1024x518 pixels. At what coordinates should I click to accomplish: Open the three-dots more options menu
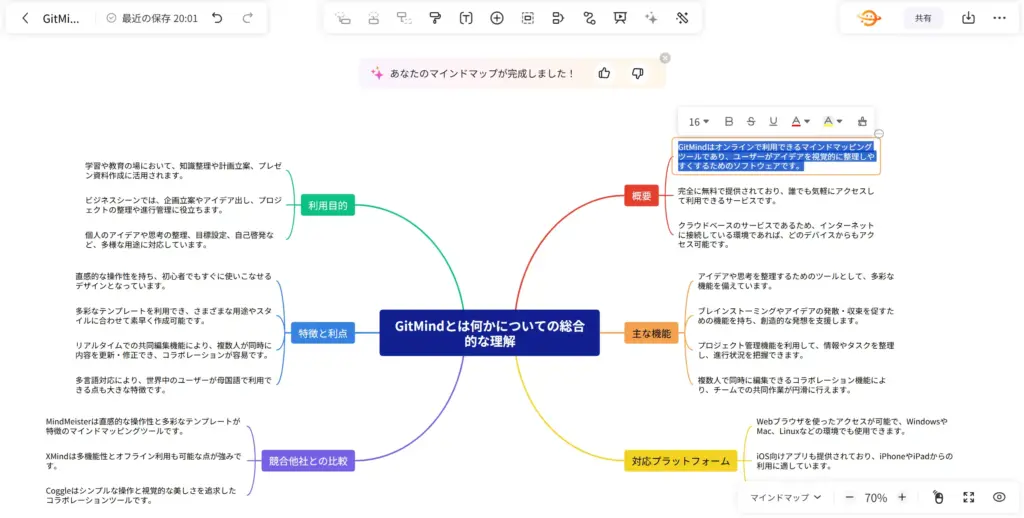[x=999, y=18]
